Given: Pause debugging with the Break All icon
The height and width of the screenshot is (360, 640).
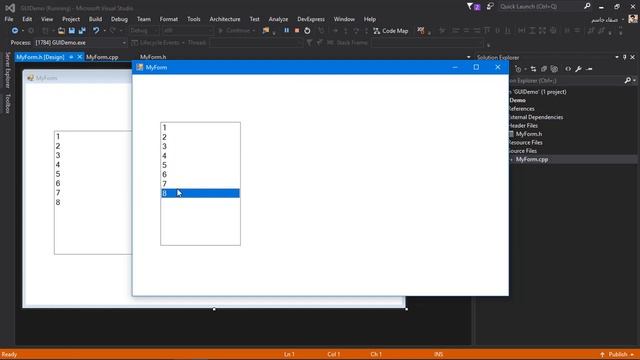Looking at the screenshot, I should pyautogui.click(x=287, y=31).
